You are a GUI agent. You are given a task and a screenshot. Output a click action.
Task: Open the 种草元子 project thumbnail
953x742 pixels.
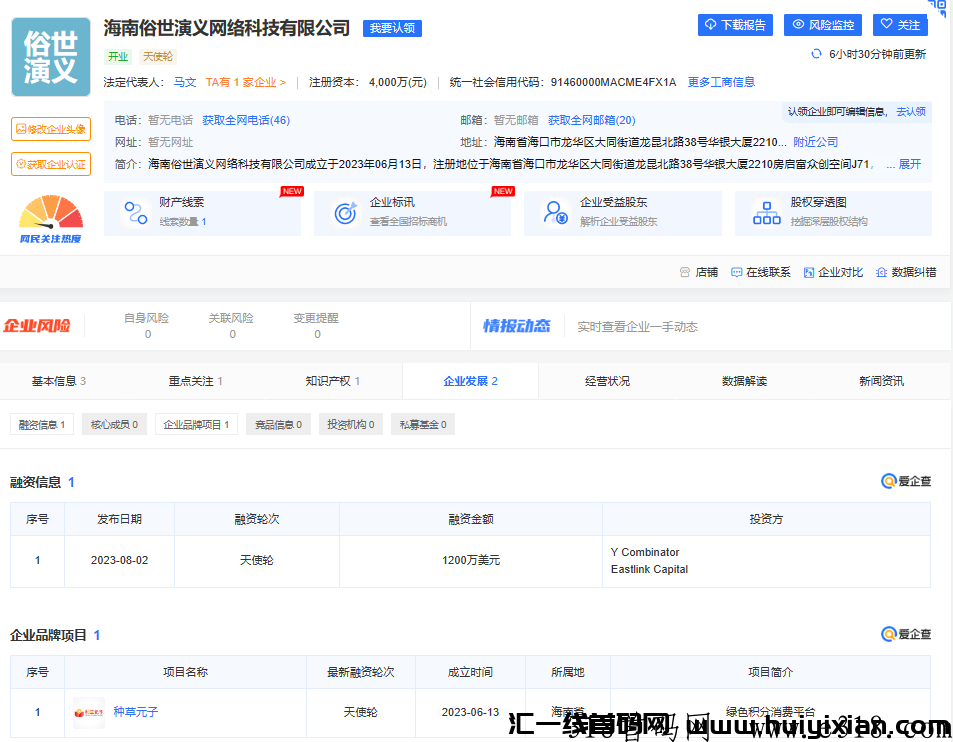click(x=88, y=712)
